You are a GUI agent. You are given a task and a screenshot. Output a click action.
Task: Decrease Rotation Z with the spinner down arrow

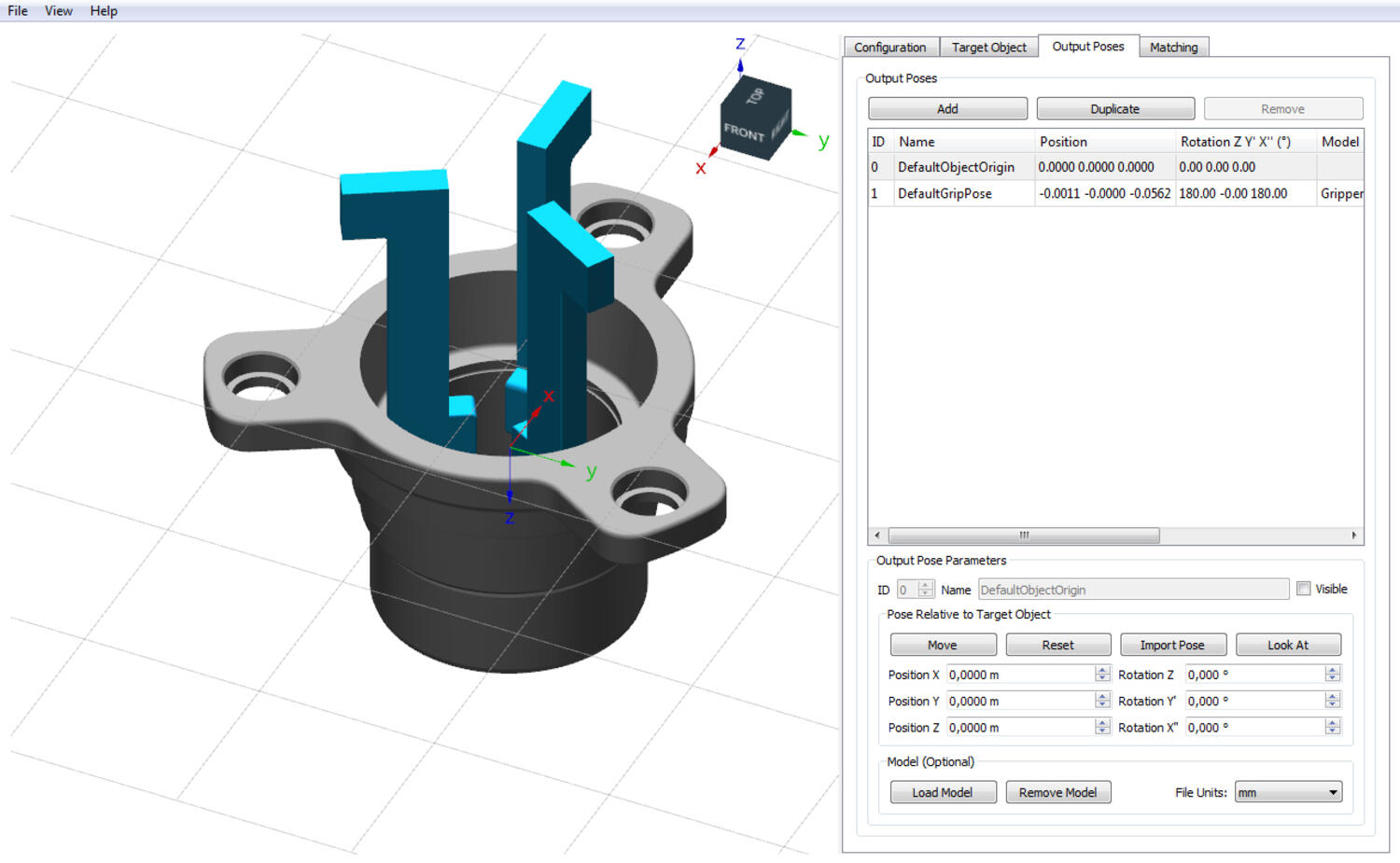(1333, 678)
